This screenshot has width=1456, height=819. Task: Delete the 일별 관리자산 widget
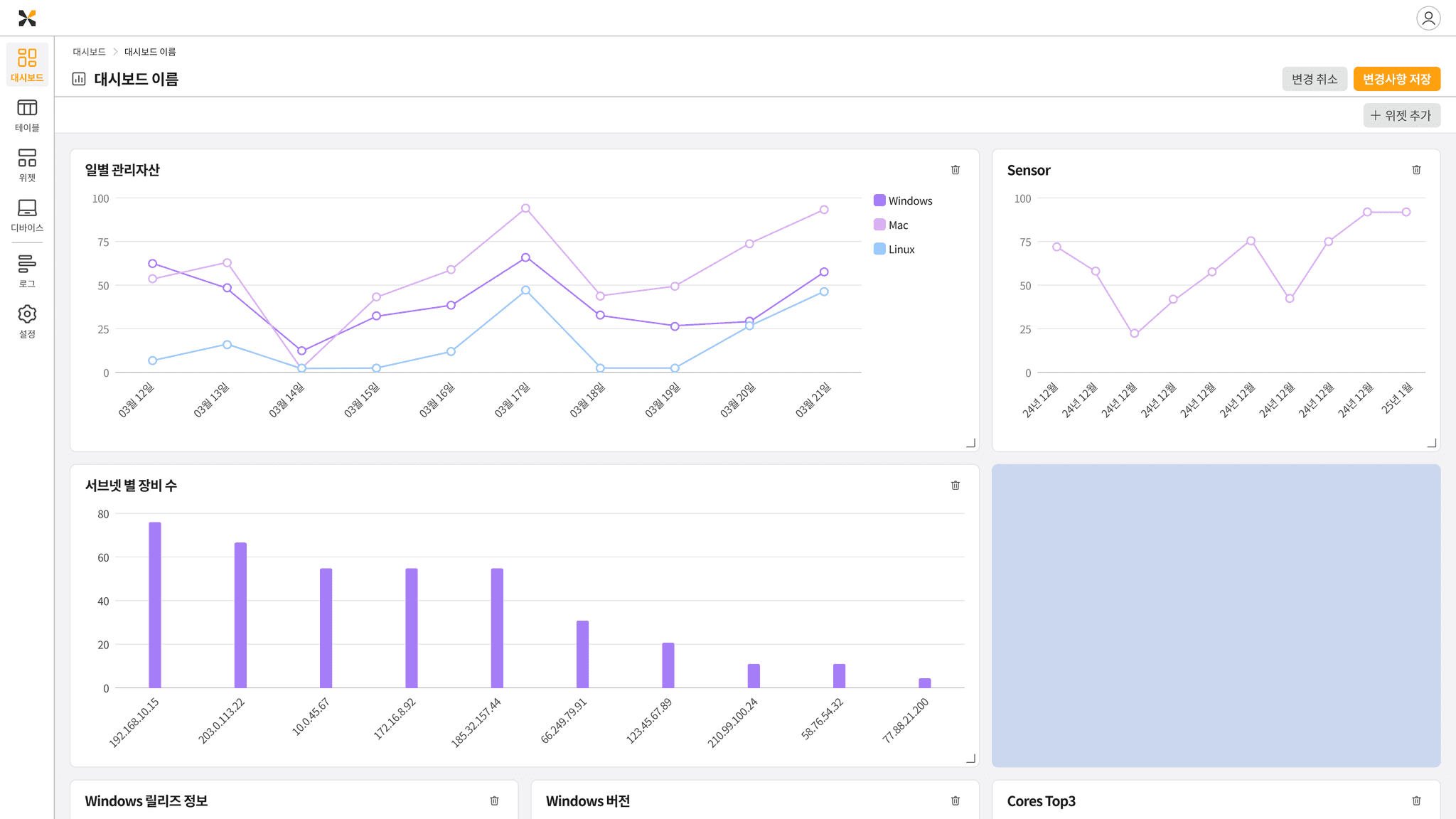point(955,170)
